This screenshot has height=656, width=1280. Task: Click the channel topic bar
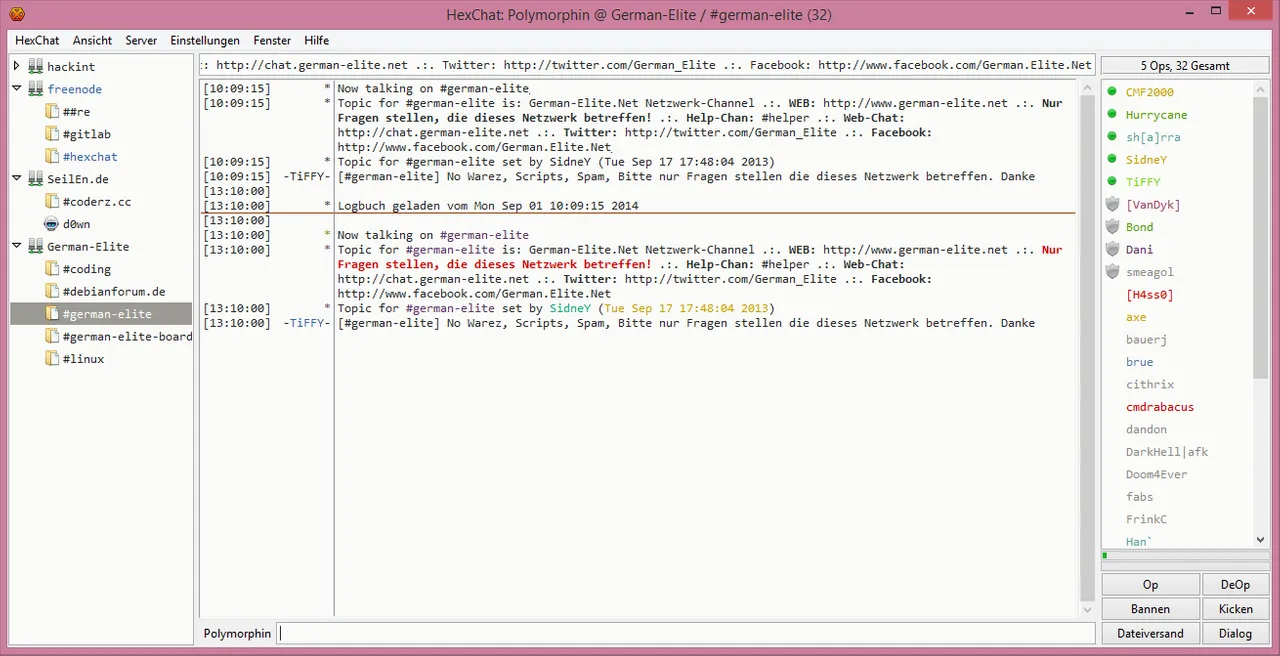point(647,65)
